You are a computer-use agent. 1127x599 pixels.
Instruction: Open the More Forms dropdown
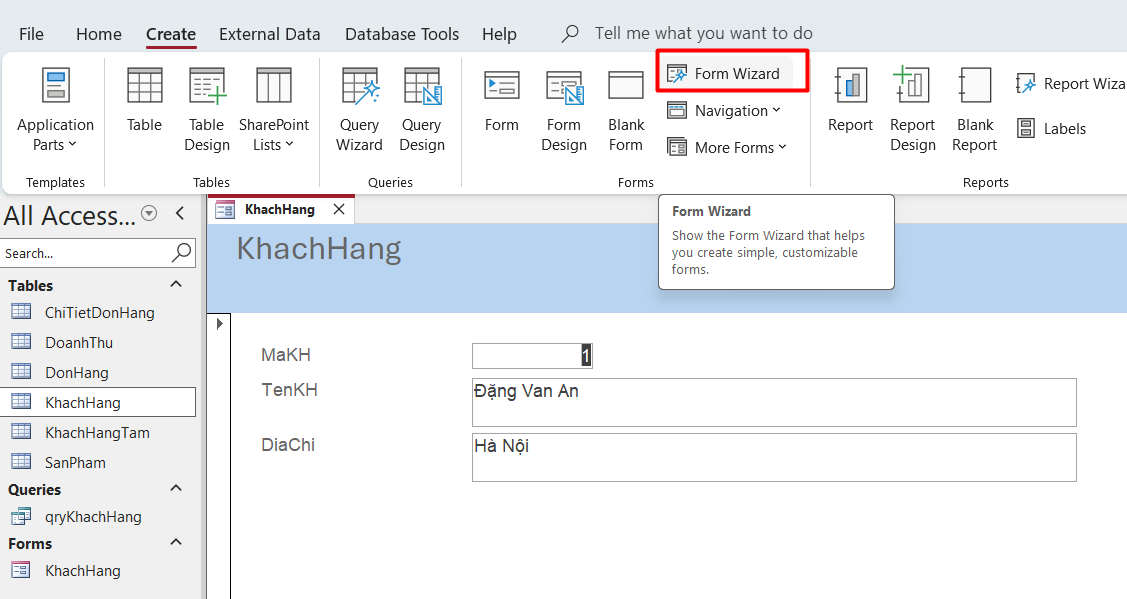click(x=728, y=147)
